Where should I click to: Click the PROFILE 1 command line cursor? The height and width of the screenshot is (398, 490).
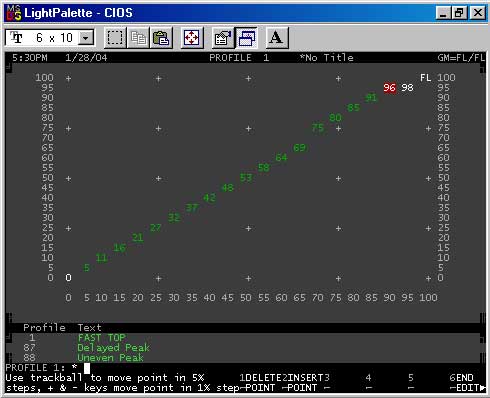87,368
